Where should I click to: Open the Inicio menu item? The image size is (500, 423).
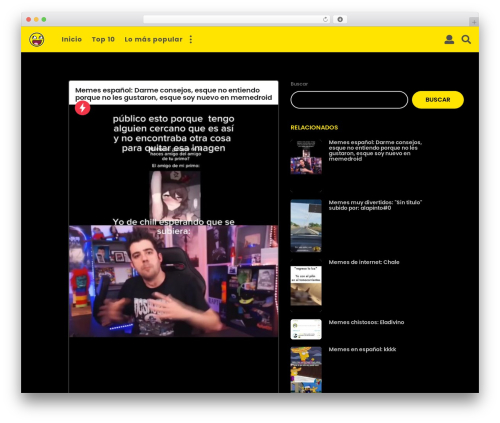click(x=71, y=39)
